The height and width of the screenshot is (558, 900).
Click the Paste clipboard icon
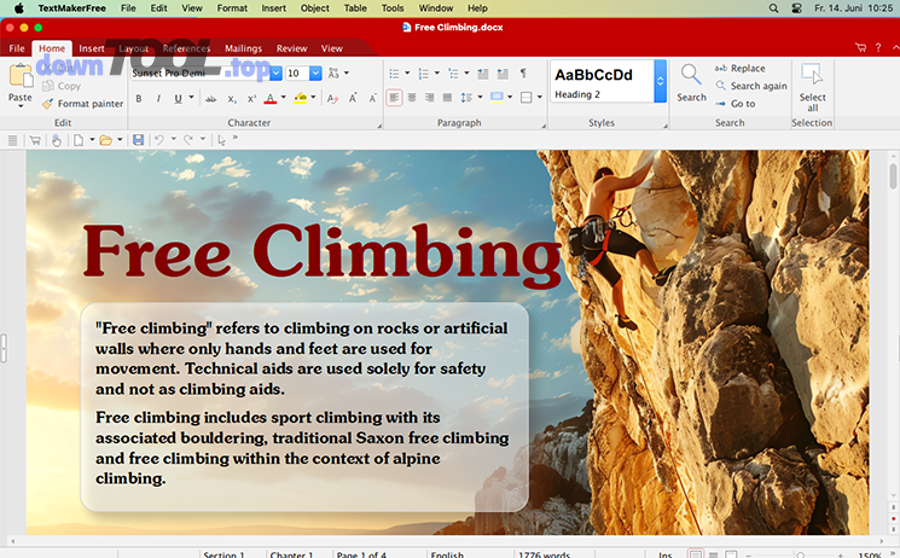pos(21,76)
